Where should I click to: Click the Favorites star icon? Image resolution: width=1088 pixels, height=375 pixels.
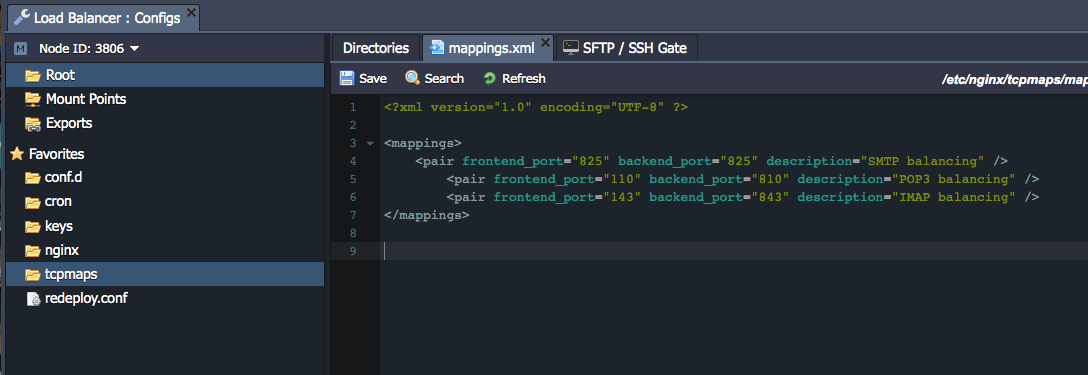(17, 153)
